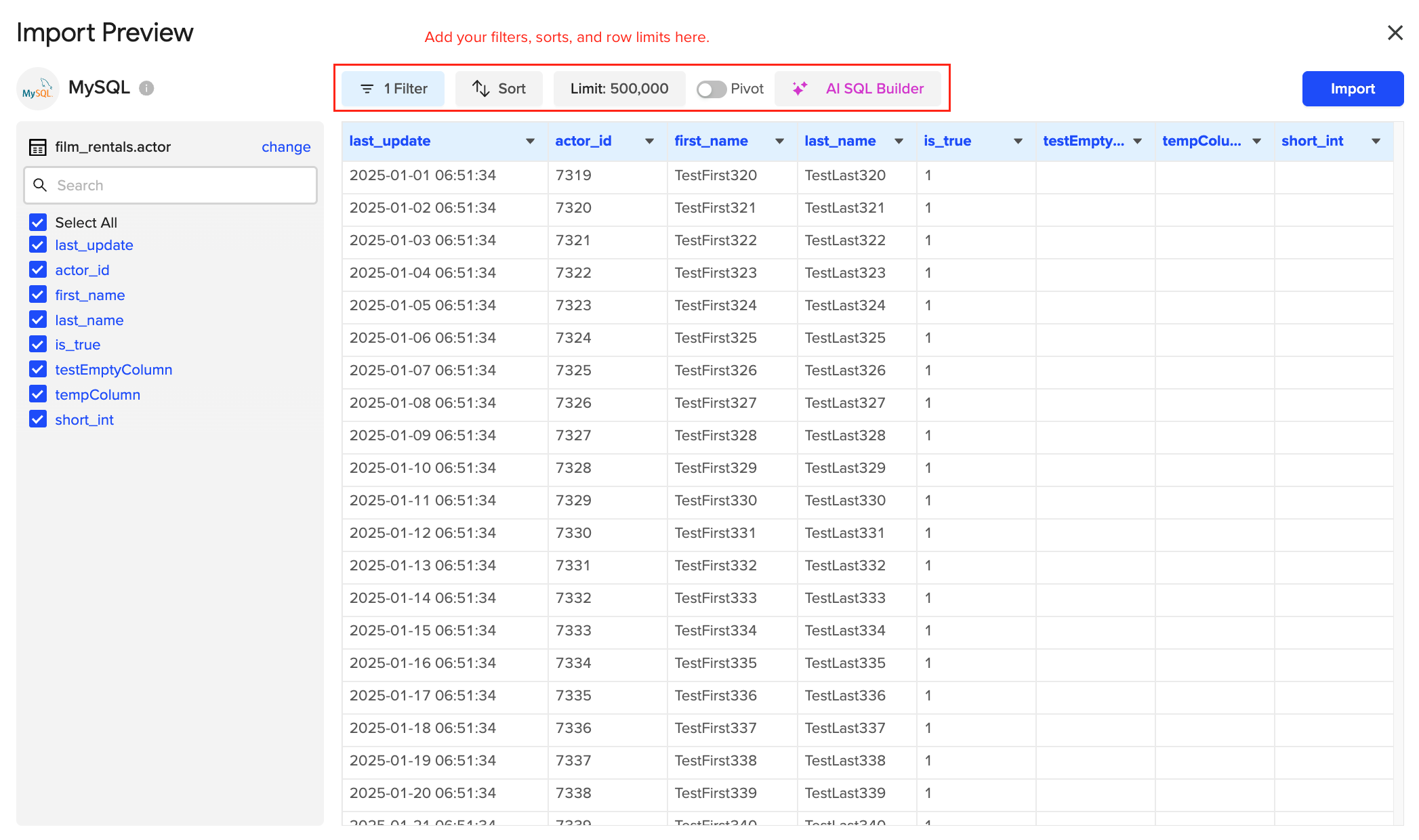This screenshot has width=1419, height=840.
Task: Edit the row limit of 500,000
Action: pyautogui.click(x=618, y=89)
